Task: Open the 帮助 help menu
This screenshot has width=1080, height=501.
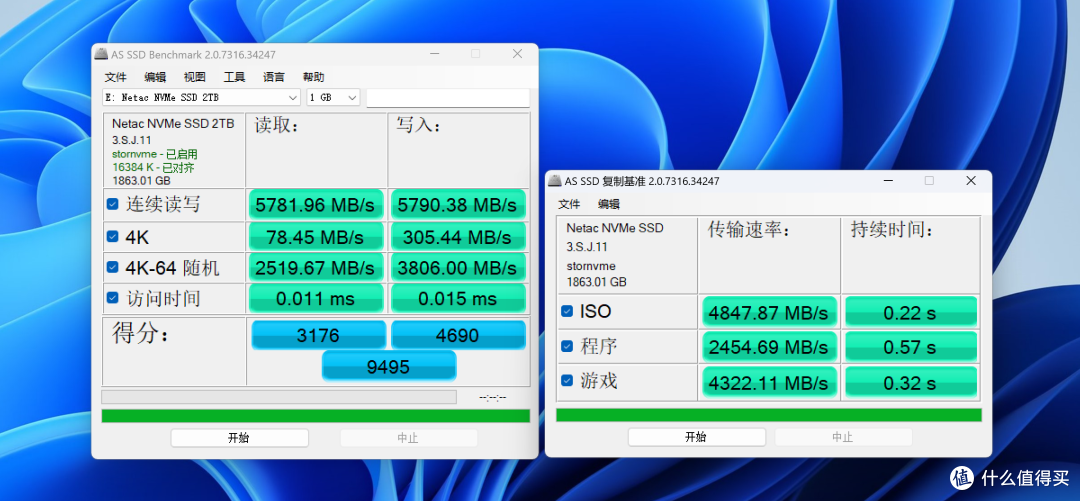Action: 313,76
